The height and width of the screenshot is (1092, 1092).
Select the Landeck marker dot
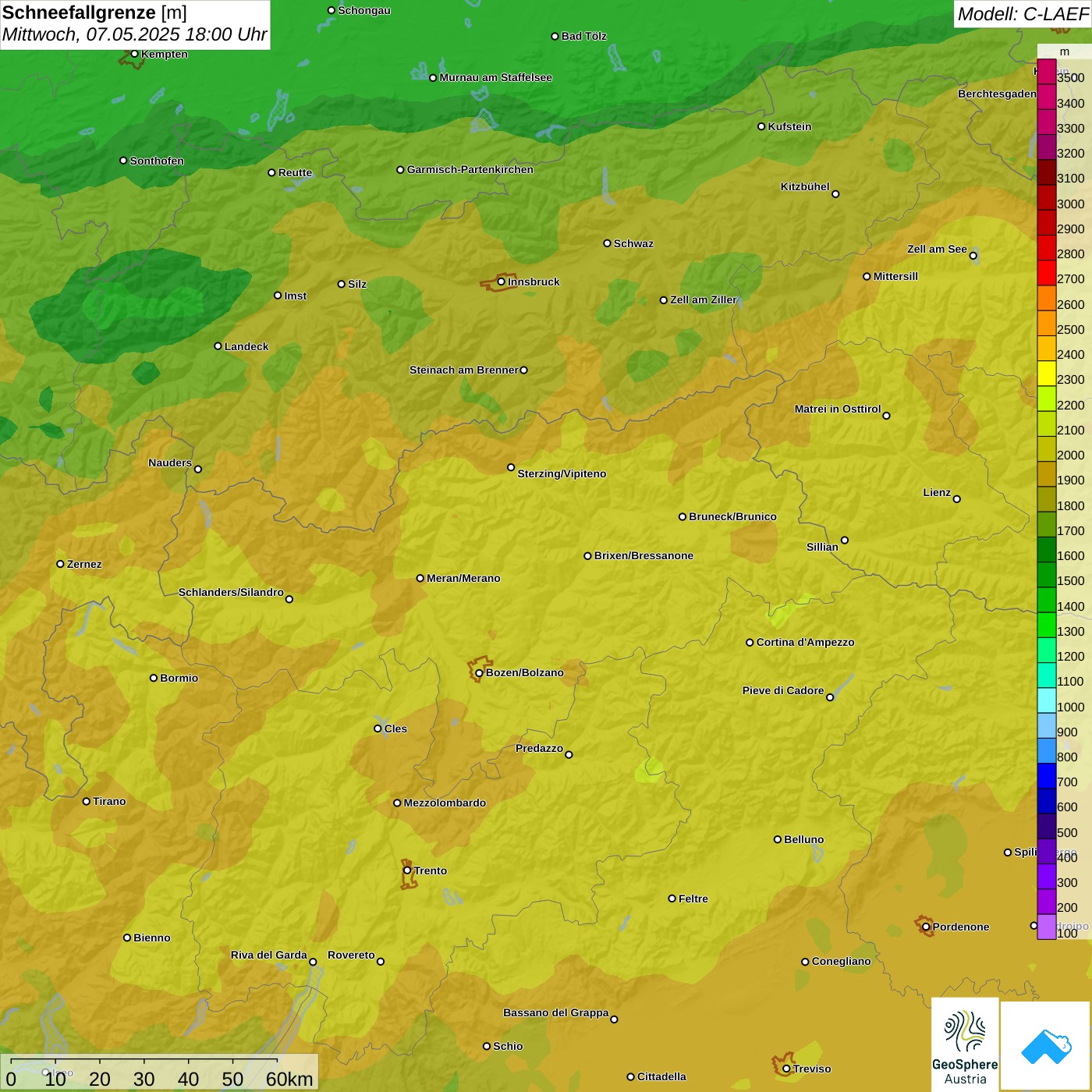(x=218, y=346)
